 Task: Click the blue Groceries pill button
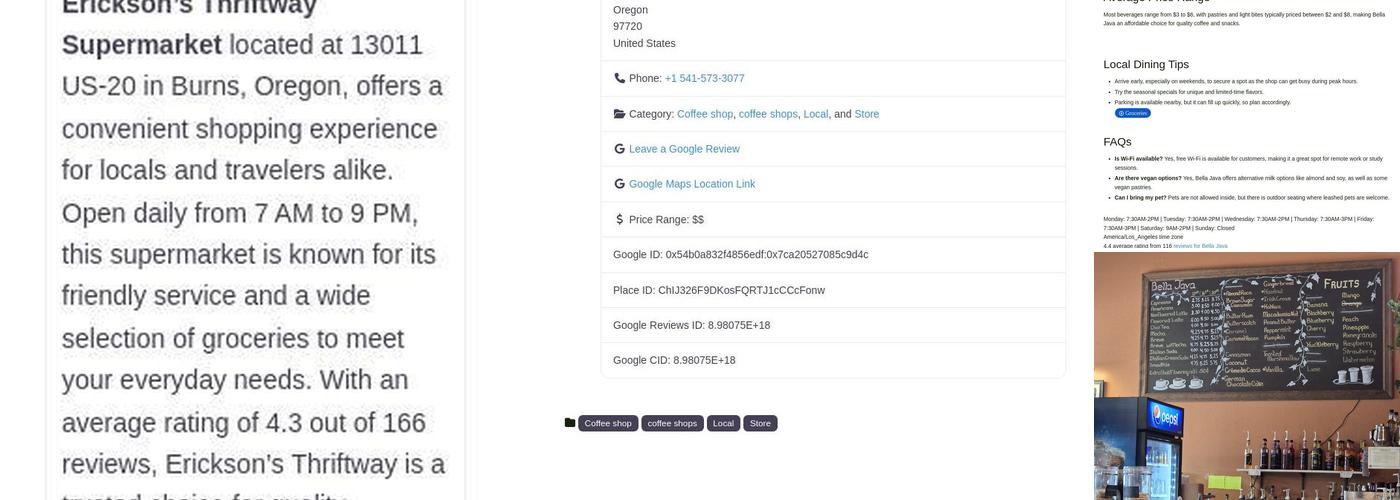click(1133, 113)
